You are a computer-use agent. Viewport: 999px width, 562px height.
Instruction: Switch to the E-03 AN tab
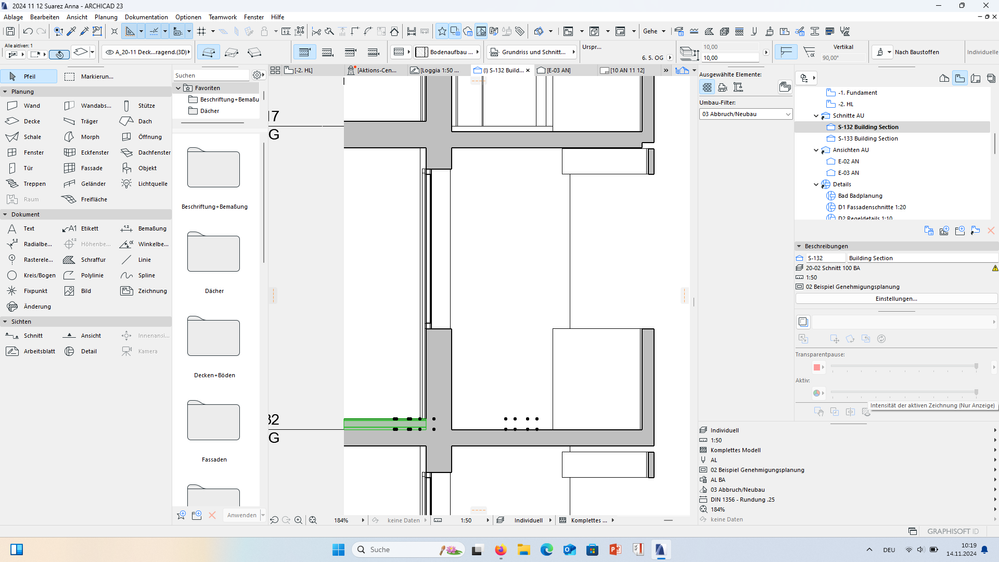tap(559, 70)
